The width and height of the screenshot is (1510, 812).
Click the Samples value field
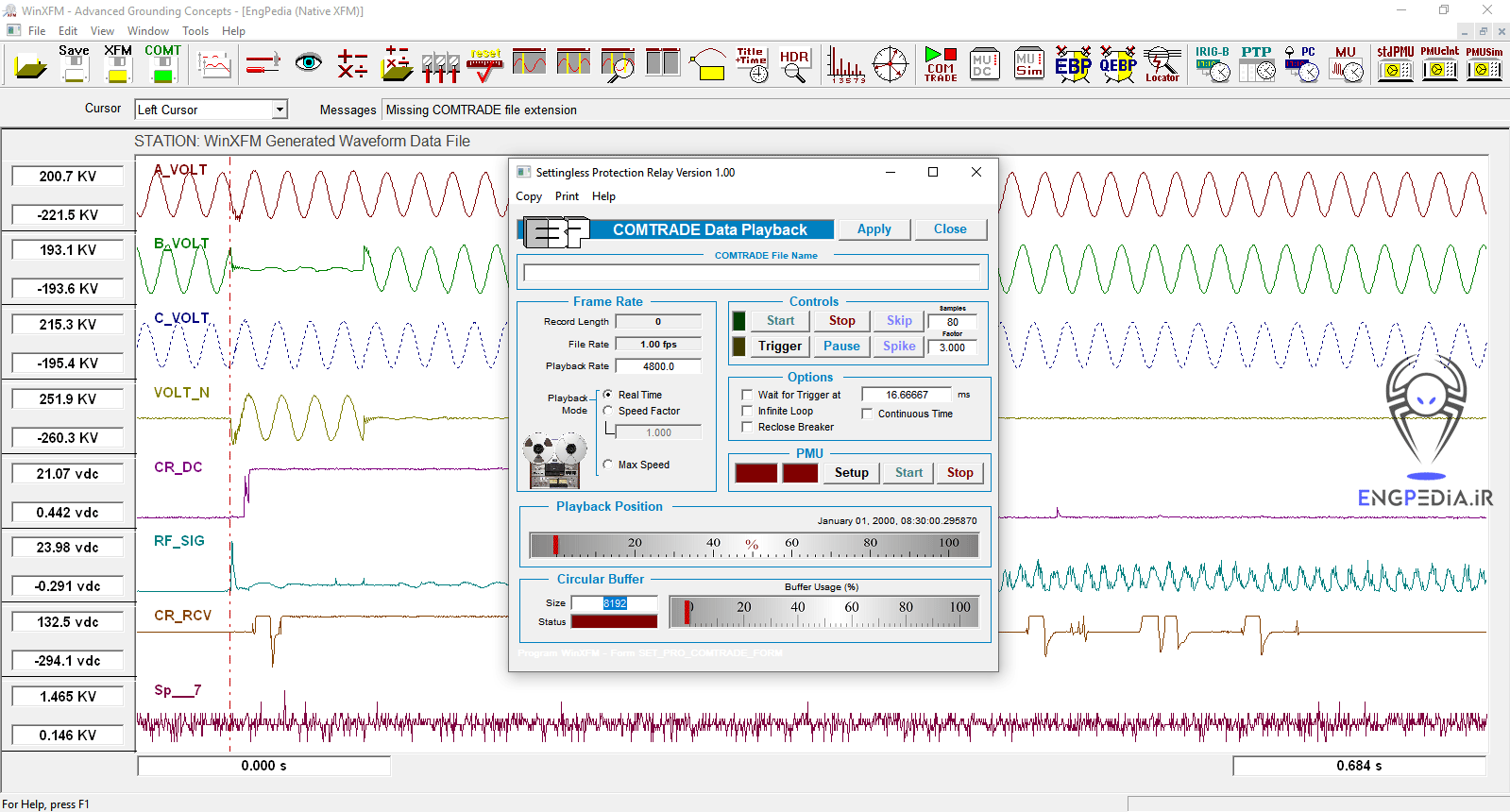(953, 322)
